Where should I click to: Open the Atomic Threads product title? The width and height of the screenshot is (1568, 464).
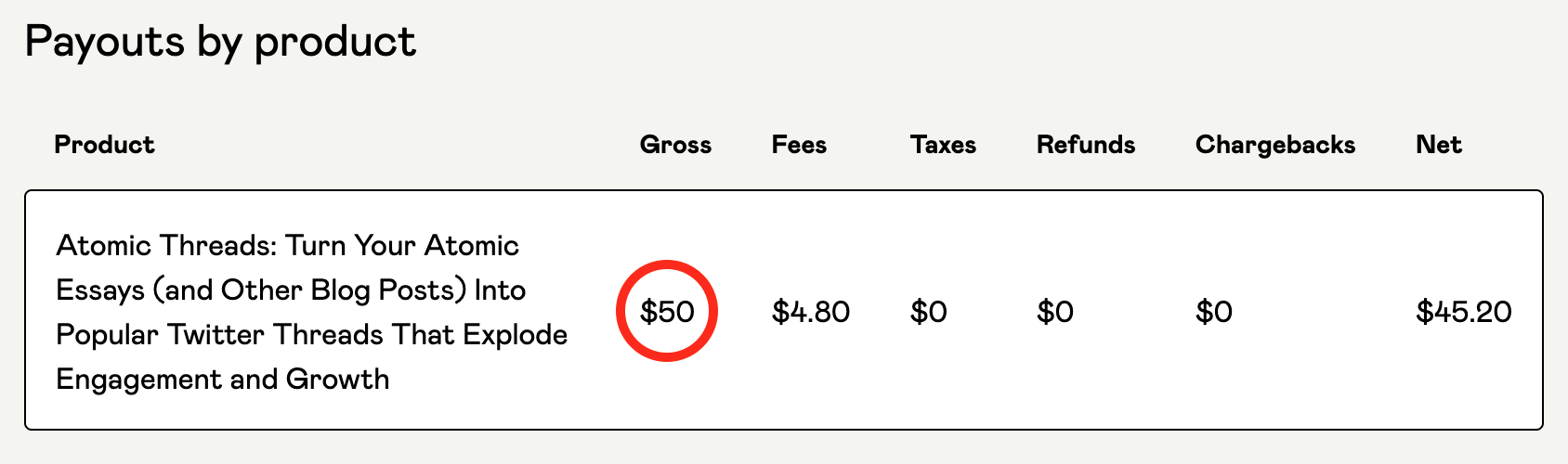click(x=312, y=312)
